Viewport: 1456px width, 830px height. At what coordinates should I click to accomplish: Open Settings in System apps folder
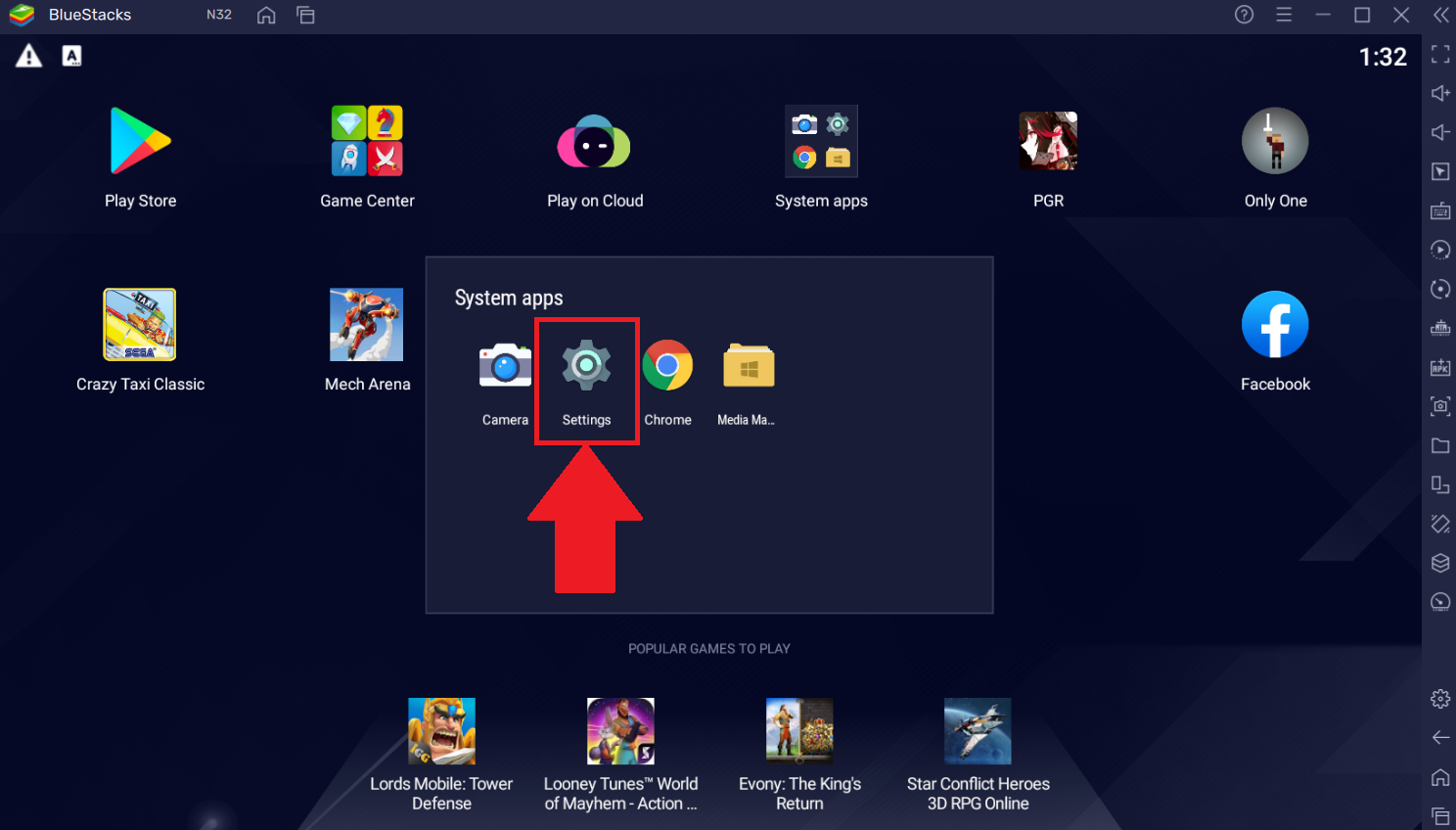tap(586, 366)
